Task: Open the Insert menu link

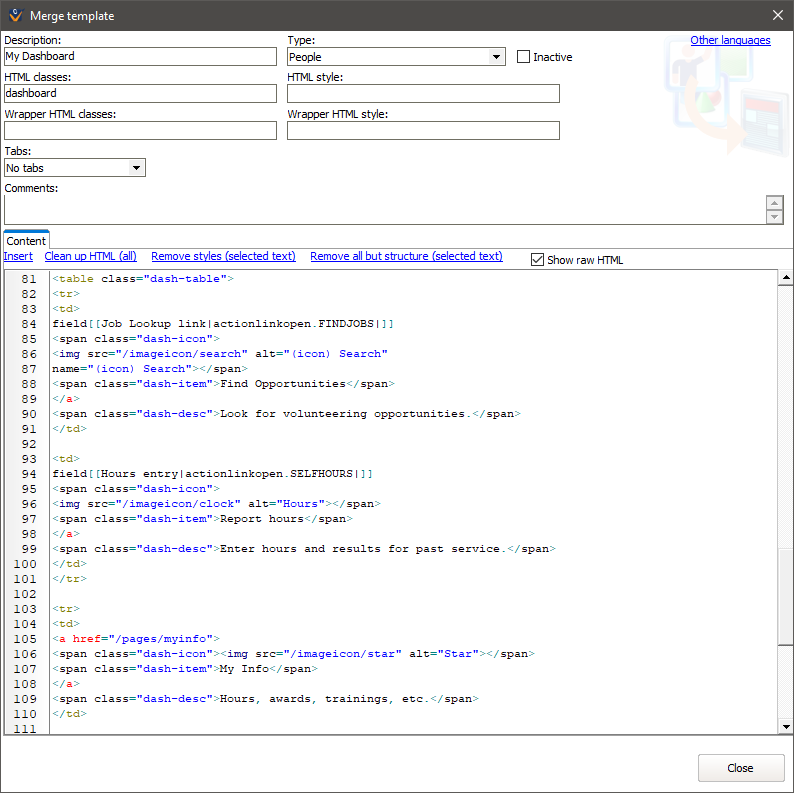Action: (x=18, y=256)
